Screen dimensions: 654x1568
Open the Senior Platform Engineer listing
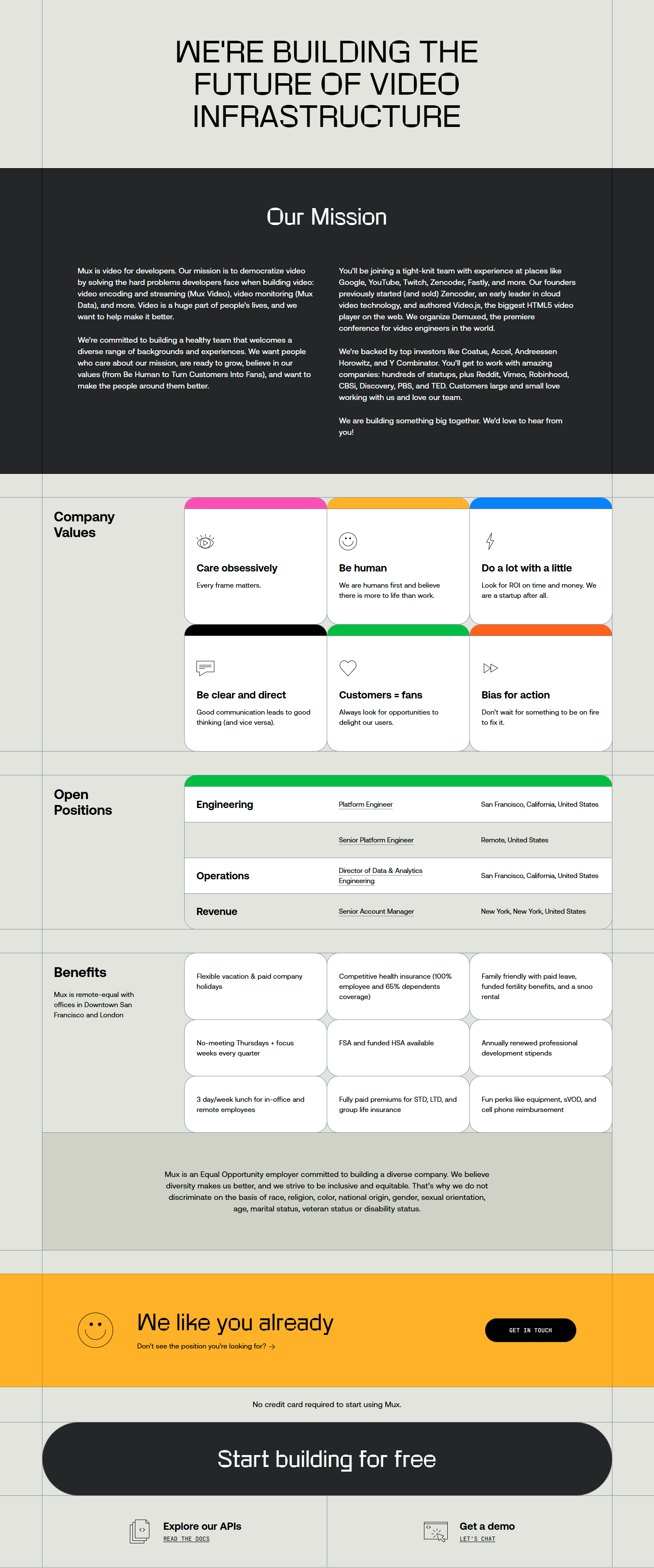[376, 840]
